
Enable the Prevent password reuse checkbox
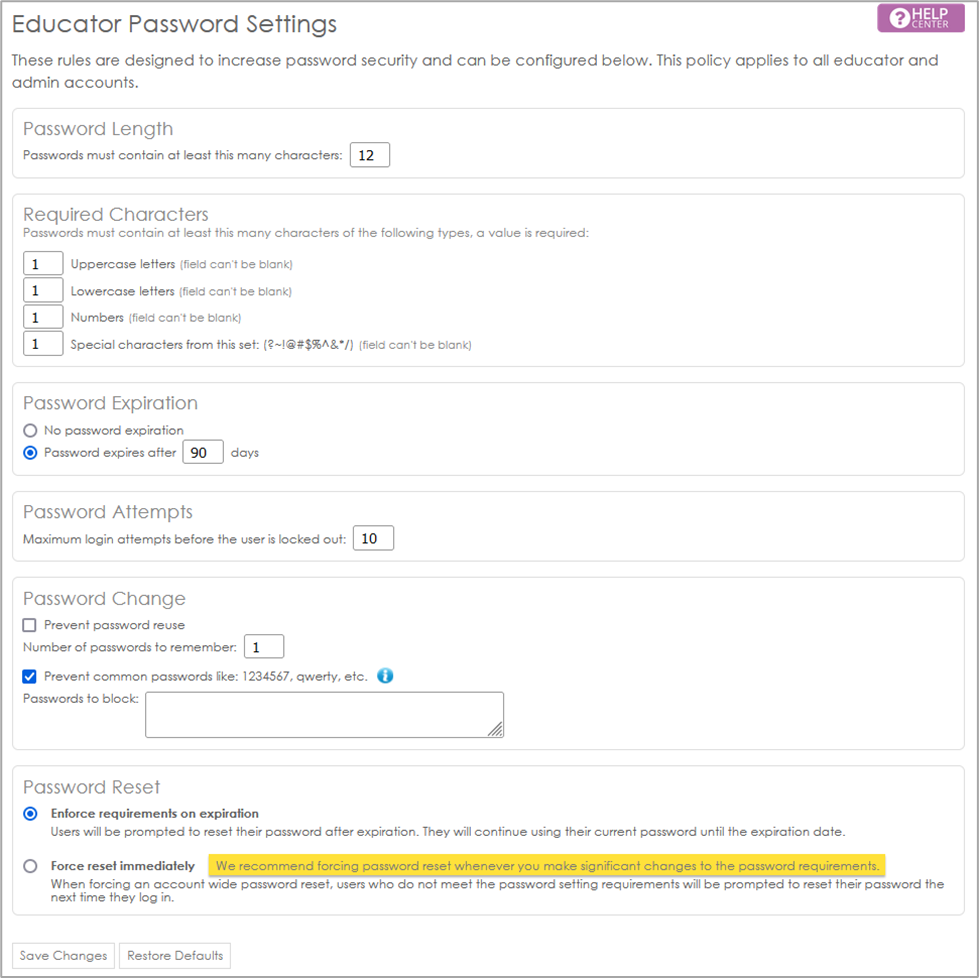(x=30, y=625)
